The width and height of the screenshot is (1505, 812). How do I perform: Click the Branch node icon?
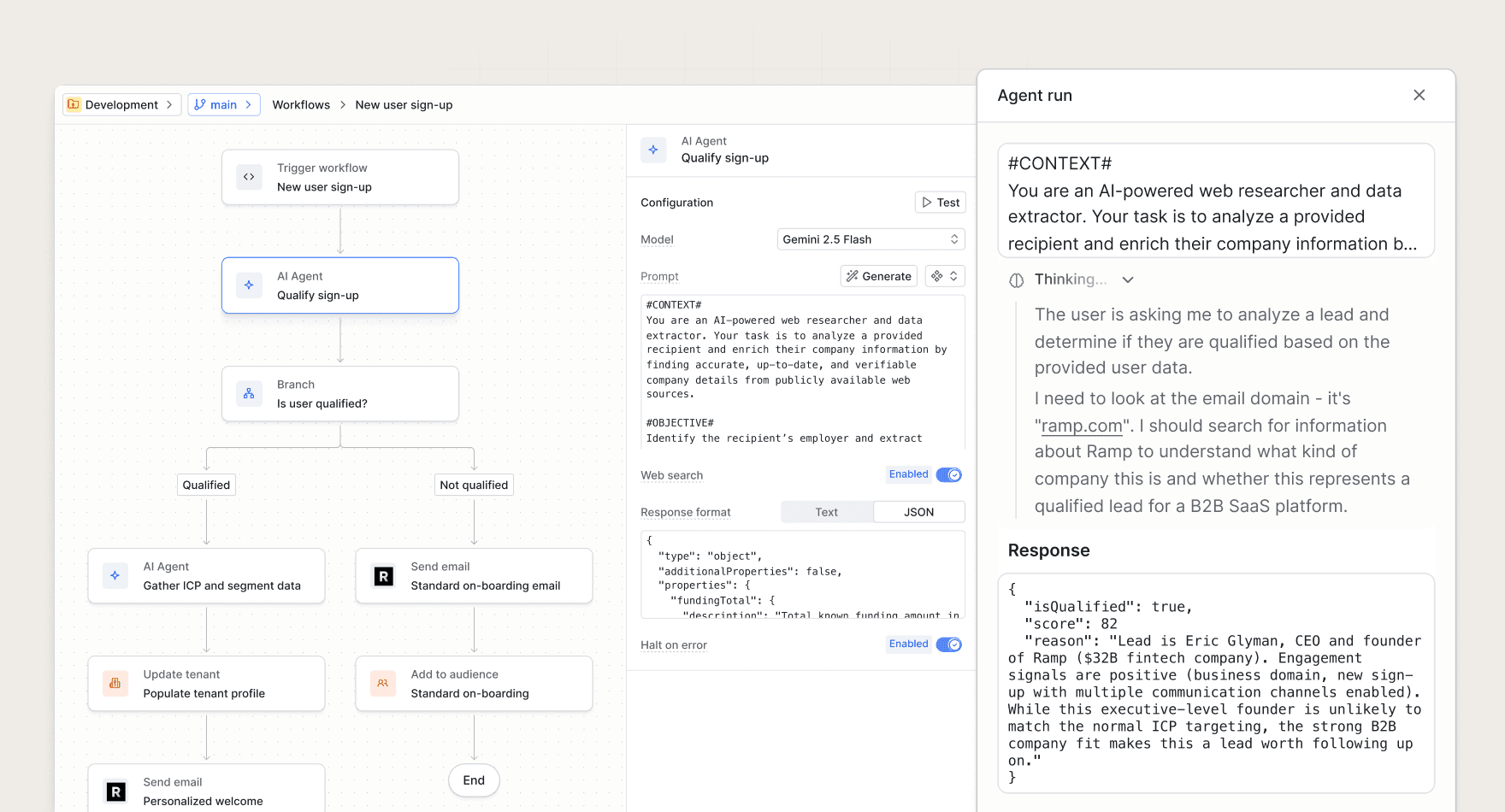point(249,394)
